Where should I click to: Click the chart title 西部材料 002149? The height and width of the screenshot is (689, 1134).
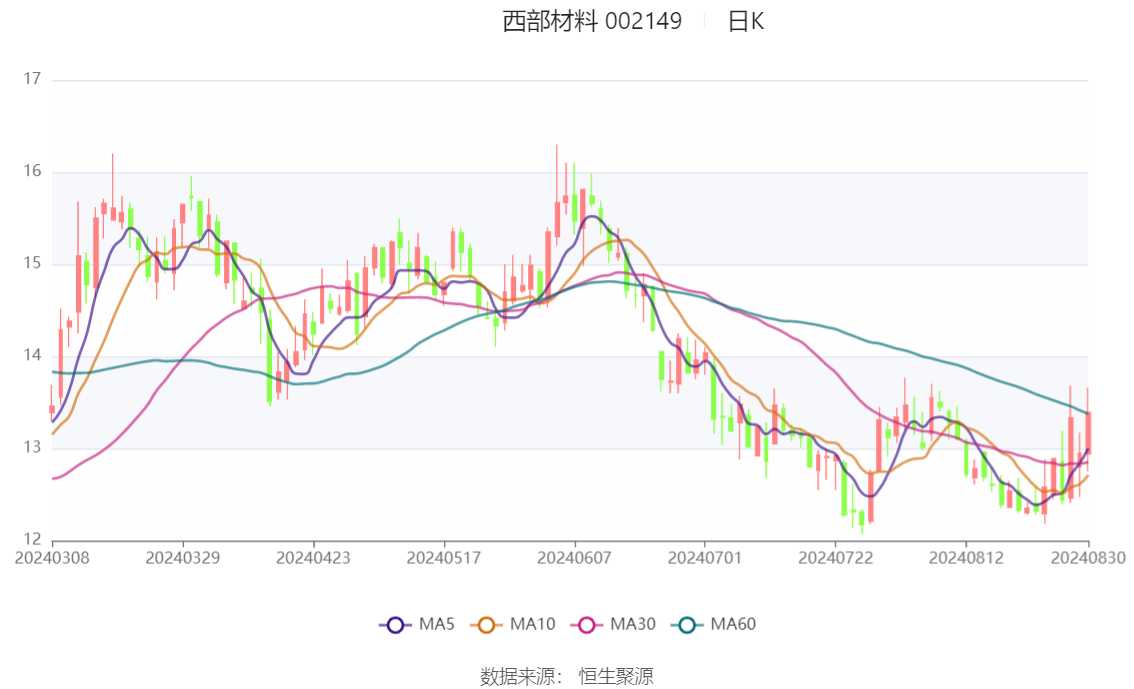click(x=592, y=21)
